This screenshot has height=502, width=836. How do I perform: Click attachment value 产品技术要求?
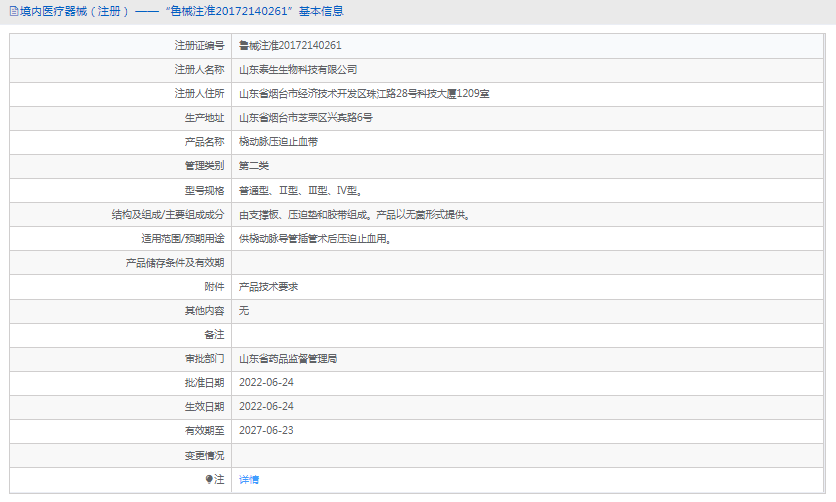[x=269, y=287]
